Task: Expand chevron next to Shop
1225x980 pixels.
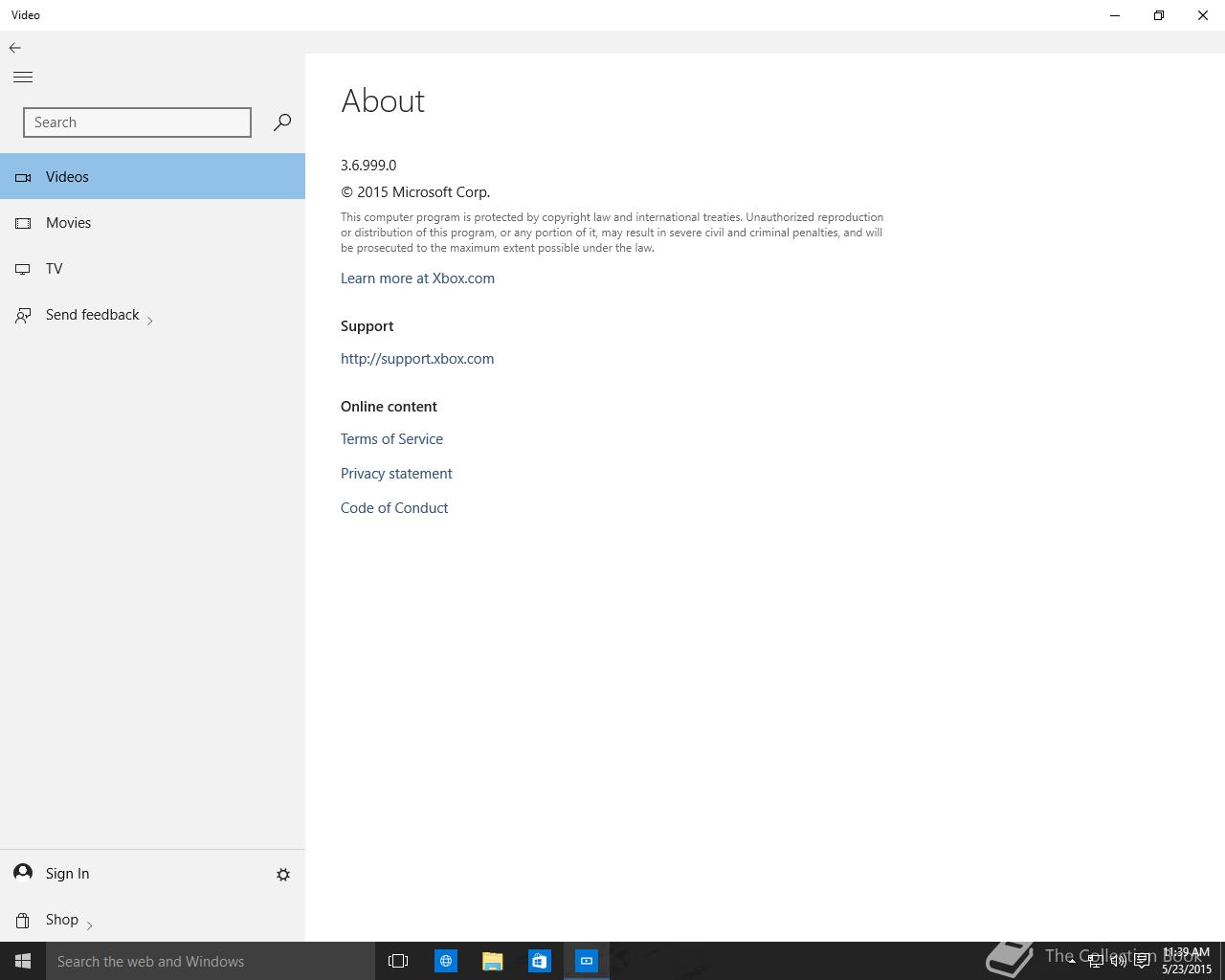Action: click(89, 924)
